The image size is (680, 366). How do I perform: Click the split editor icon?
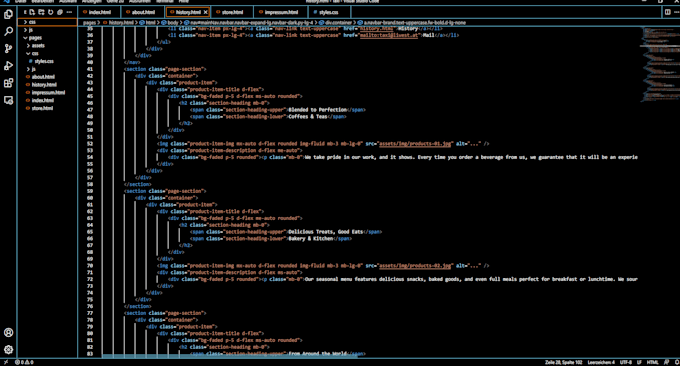[x=667, y=12]
